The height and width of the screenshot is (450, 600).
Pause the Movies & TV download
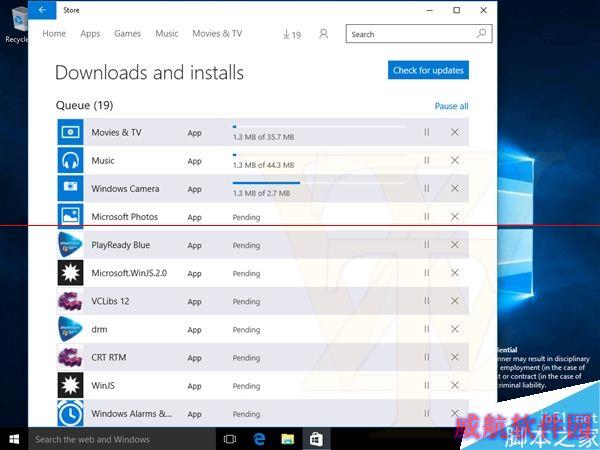(427, 132)
